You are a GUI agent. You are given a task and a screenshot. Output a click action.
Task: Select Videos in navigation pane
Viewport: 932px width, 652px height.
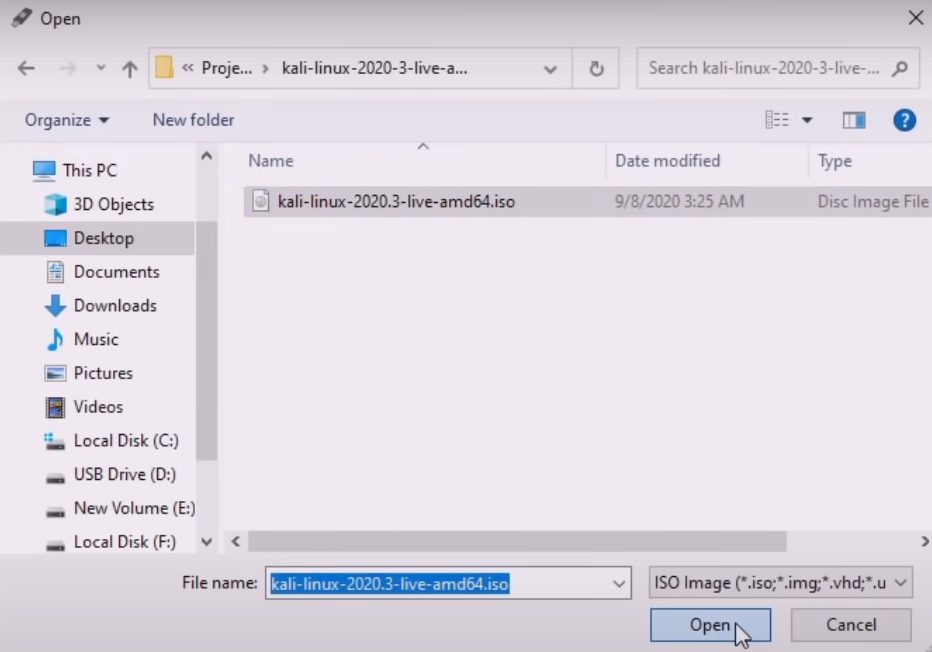click(x=98, y=407)
